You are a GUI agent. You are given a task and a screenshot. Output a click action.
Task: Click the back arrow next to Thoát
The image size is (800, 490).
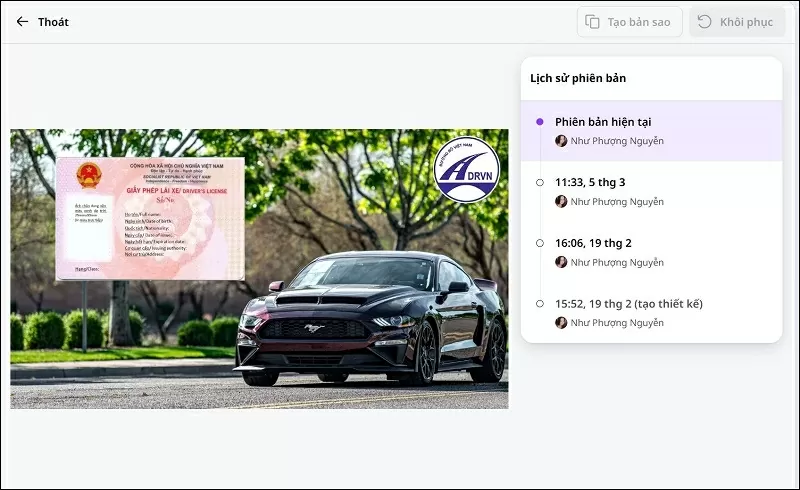pyautogui.click(x=22, y=22)
